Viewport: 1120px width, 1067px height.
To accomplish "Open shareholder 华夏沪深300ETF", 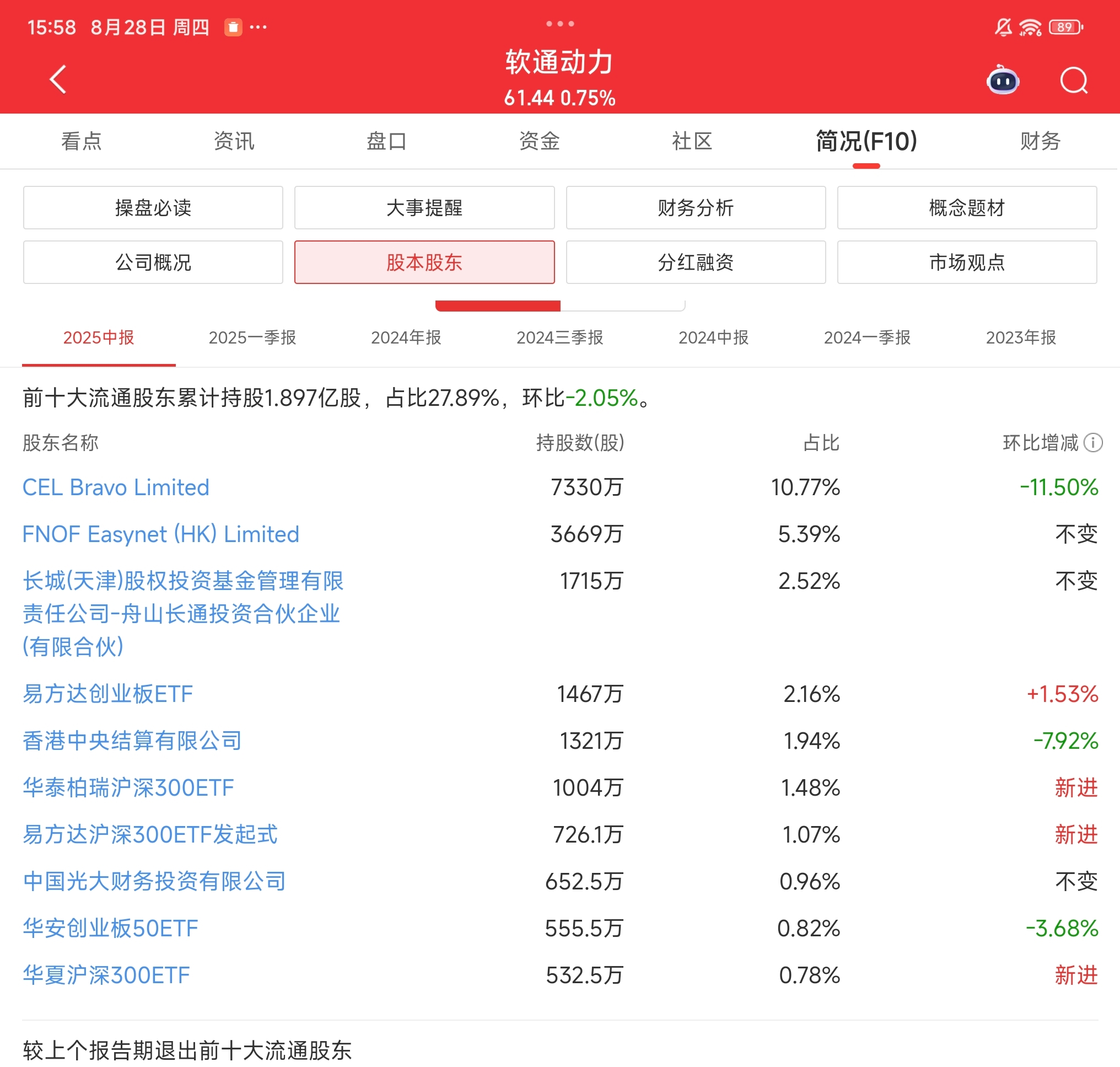I will pos(106,975).
